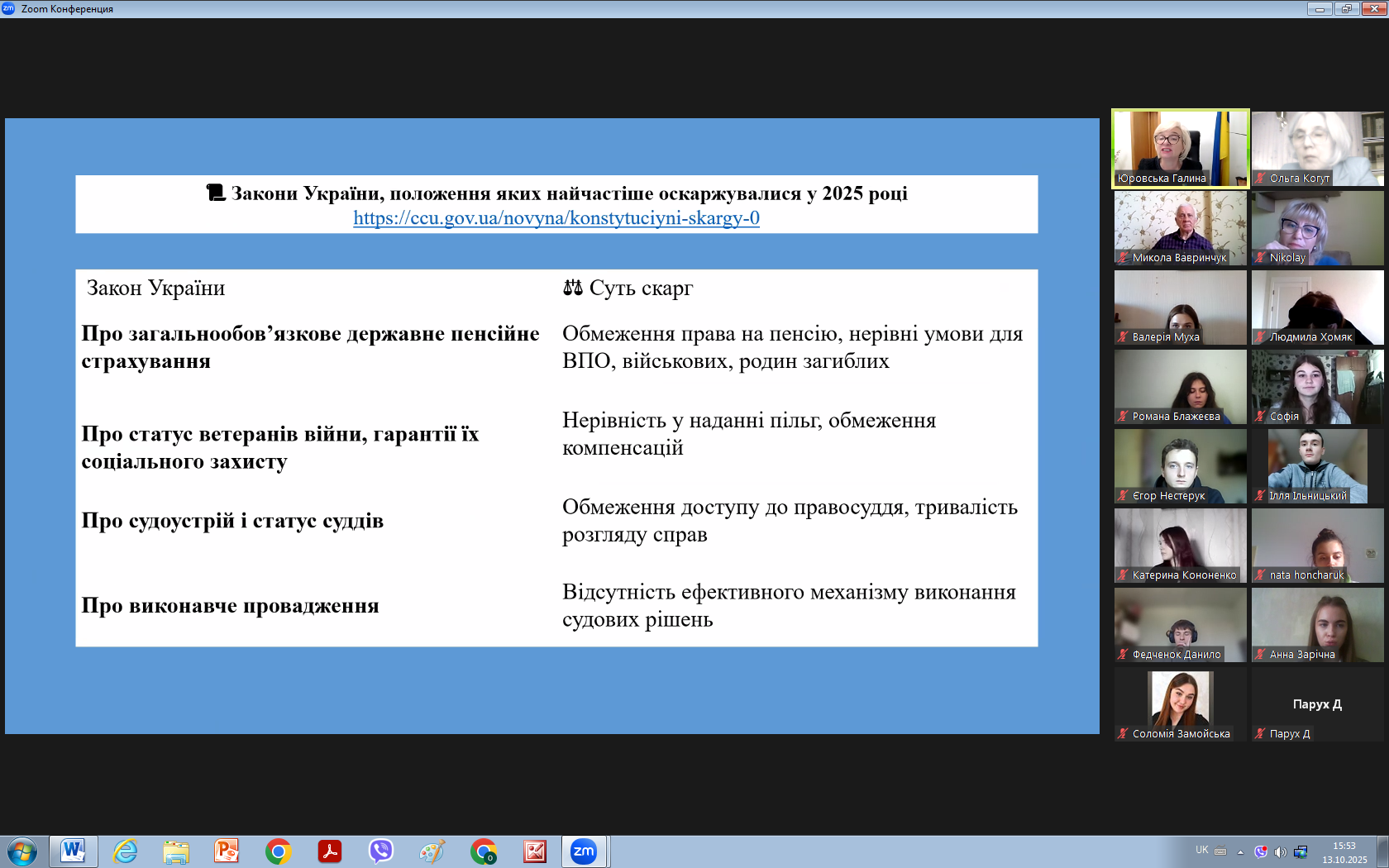The height and width of the screenshot is (868, 1389).
Task: Select Микола Вавринчук's video thumbnail
Action: point(1180,228)
